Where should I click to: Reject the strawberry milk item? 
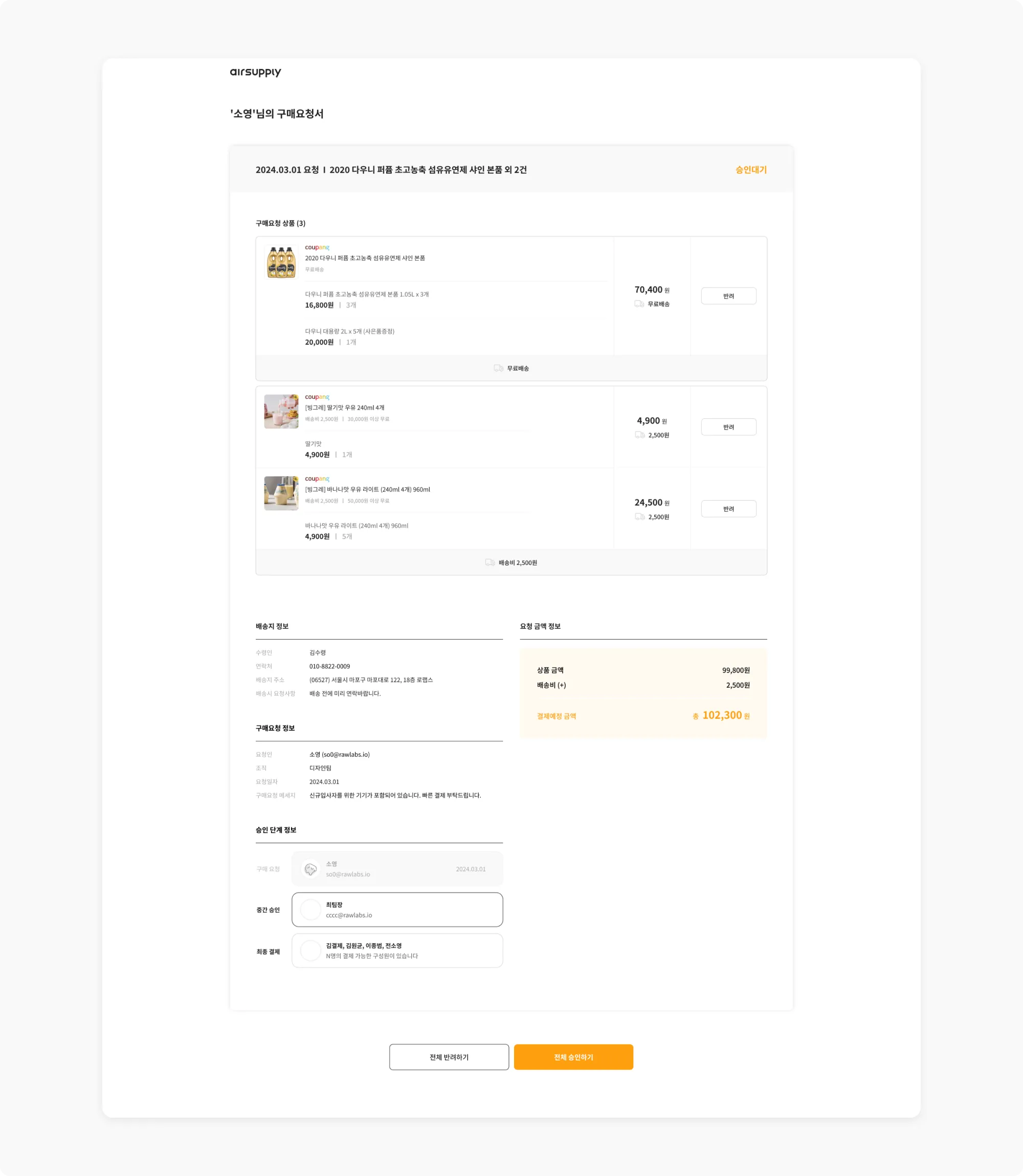(728, 427)
